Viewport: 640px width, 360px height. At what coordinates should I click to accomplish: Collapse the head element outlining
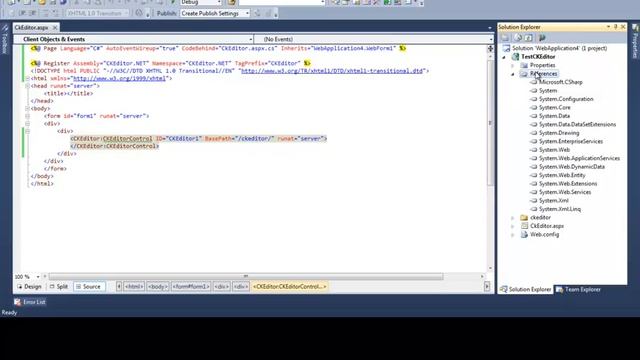[x=27, y=86]
